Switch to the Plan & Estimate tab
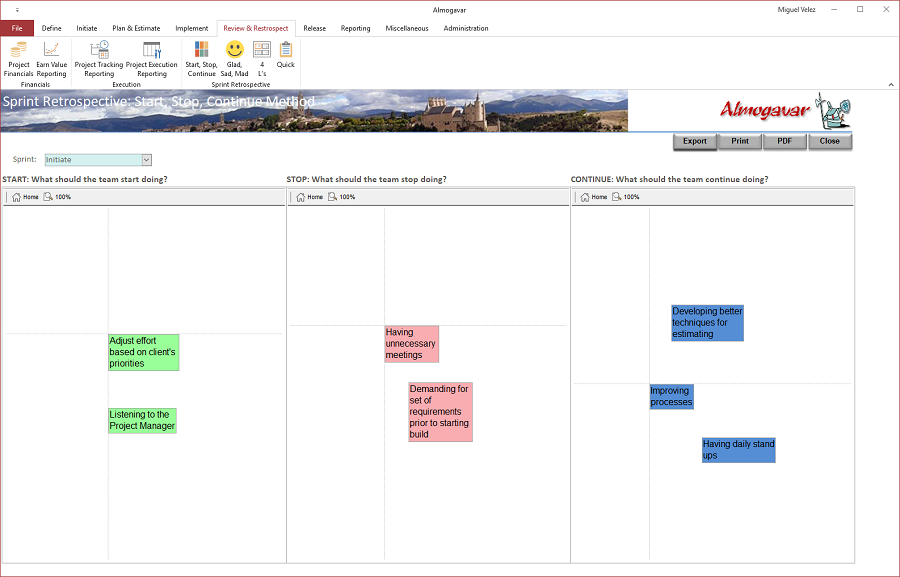Image resolution: width=900 pixels, height=577 pixels. (x=136, y=28)
